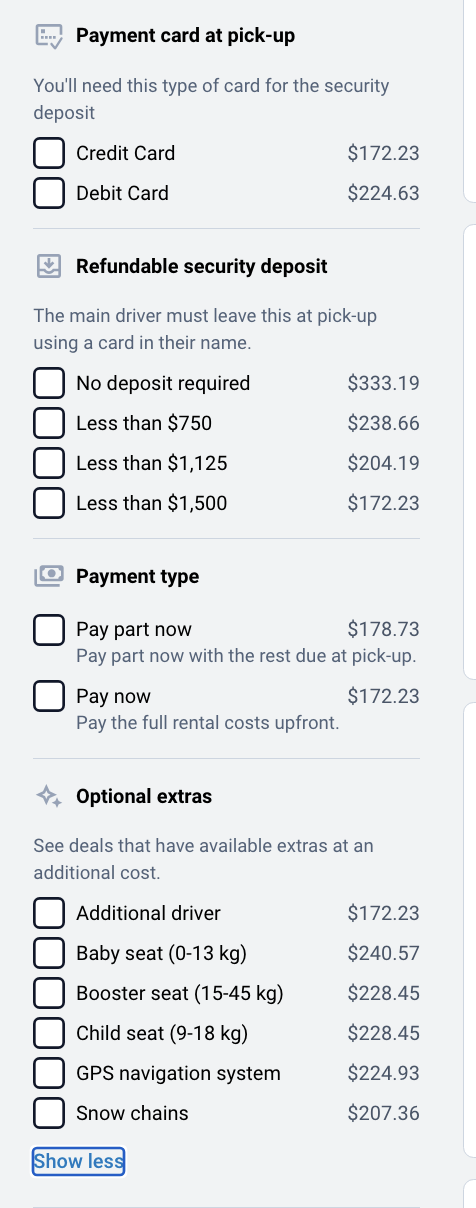
Task: Tick the Less than $750 filter
Action: (49, 423)
